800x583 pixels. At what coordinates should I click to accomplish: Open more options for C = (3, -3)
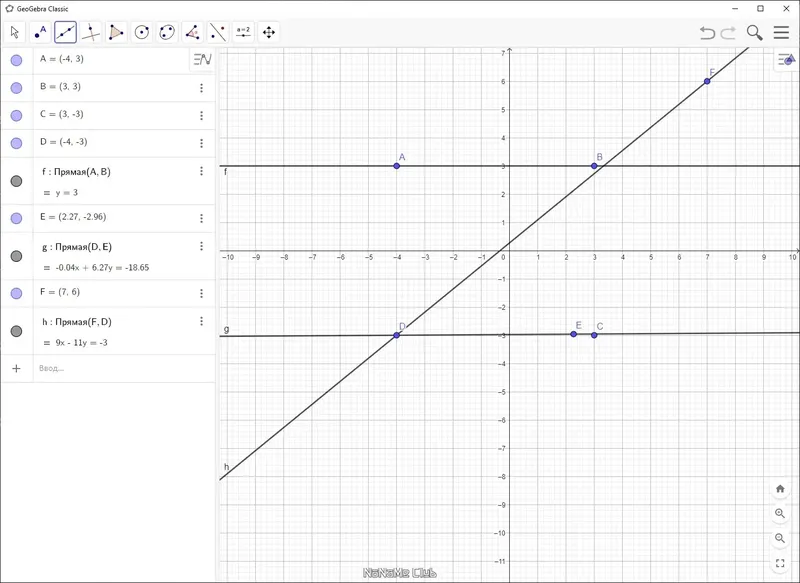pyautogui.click(x=202, y=116)
